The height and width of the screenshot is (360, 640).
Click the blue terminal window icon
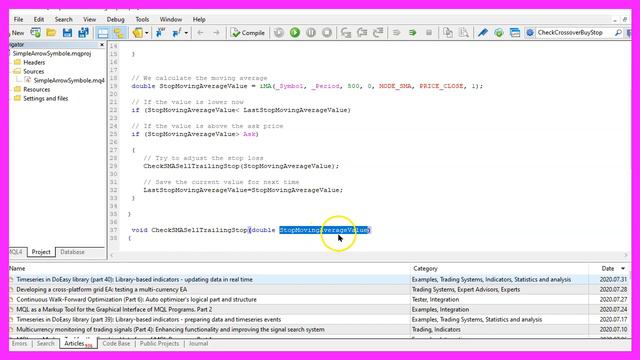[515, 33]
